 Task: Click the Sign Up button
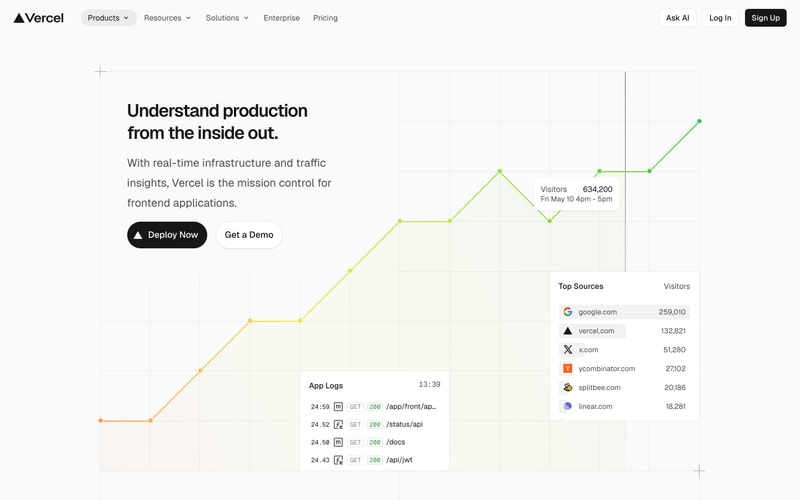766,18
